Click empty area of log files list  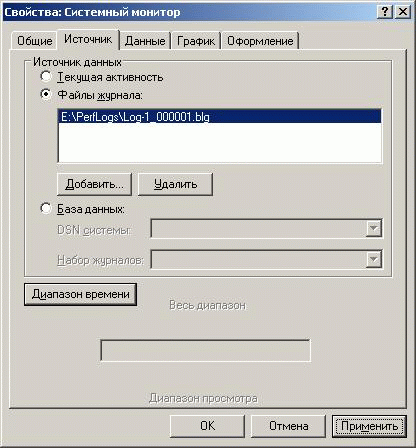tap(220, 142)
